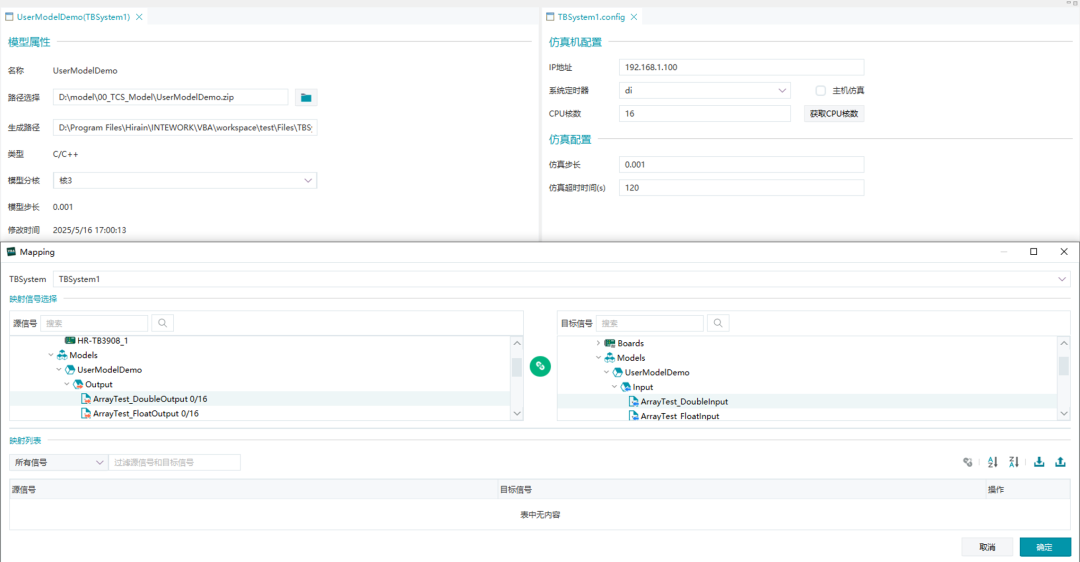1080x562 pixels.
Task: Click the 取消 cancel button
Action: point(987,547)
